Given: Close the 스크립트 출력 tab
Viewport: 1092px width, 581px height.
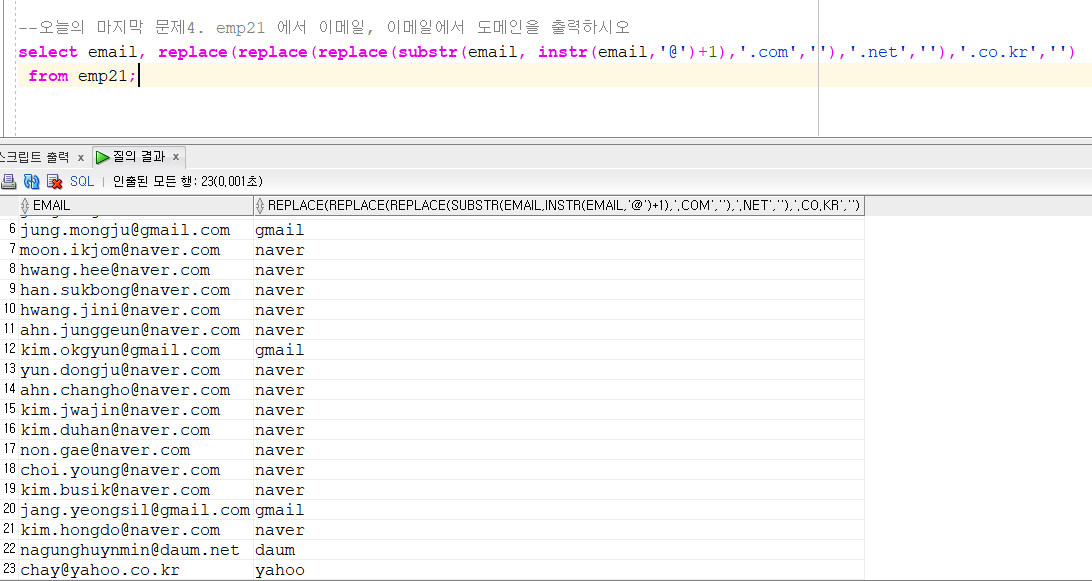Looking at the screenshot, I should pyautogui.click(x=80, y=157).
